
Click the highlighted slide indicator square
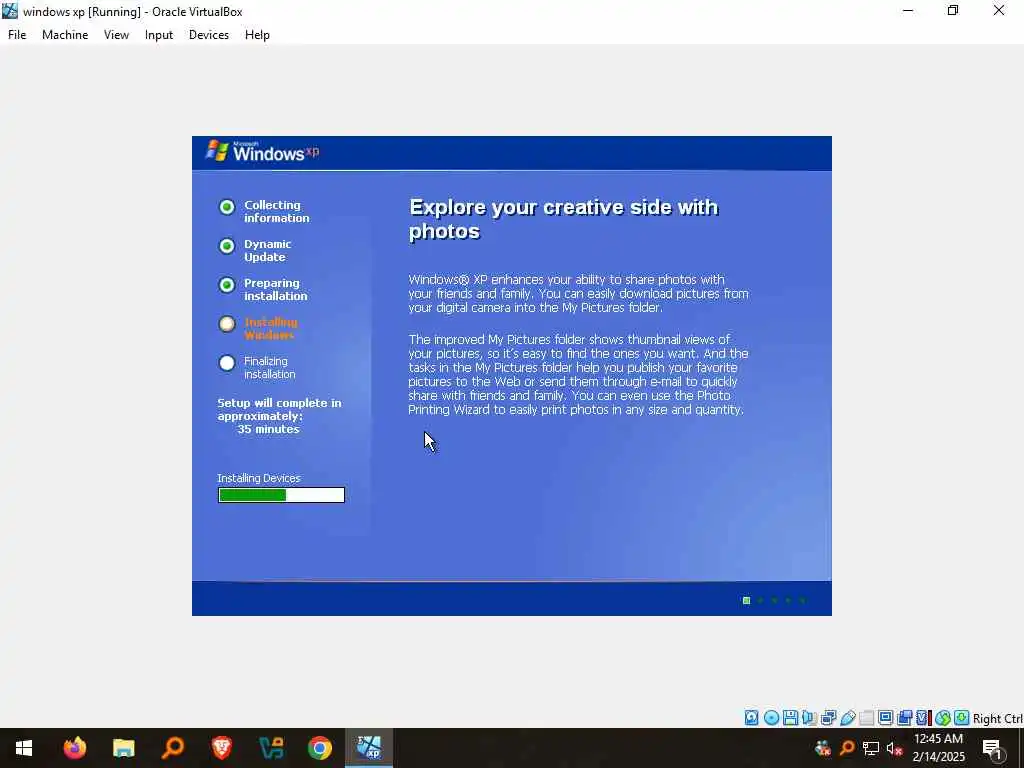(x=746, y=600)
